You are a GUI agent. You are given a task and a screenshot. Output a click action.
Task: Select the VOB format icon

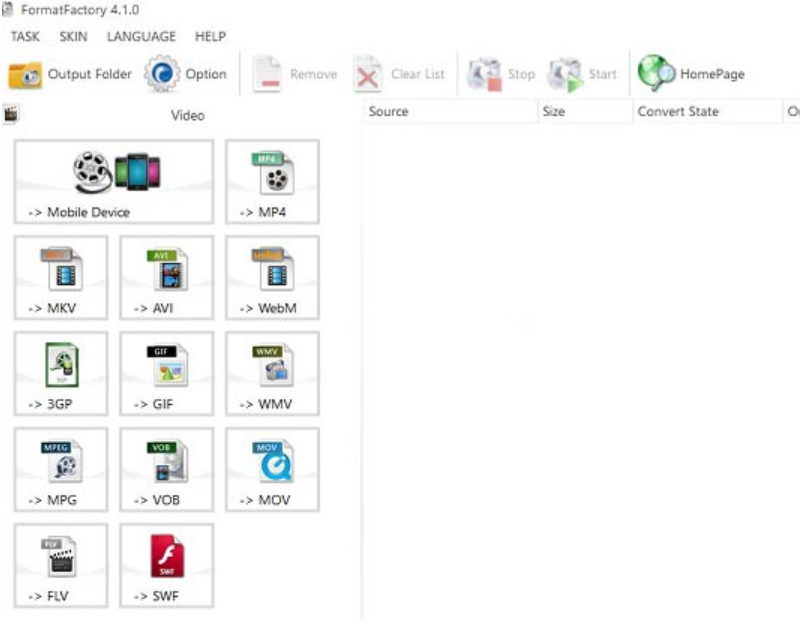click(167, 462)
